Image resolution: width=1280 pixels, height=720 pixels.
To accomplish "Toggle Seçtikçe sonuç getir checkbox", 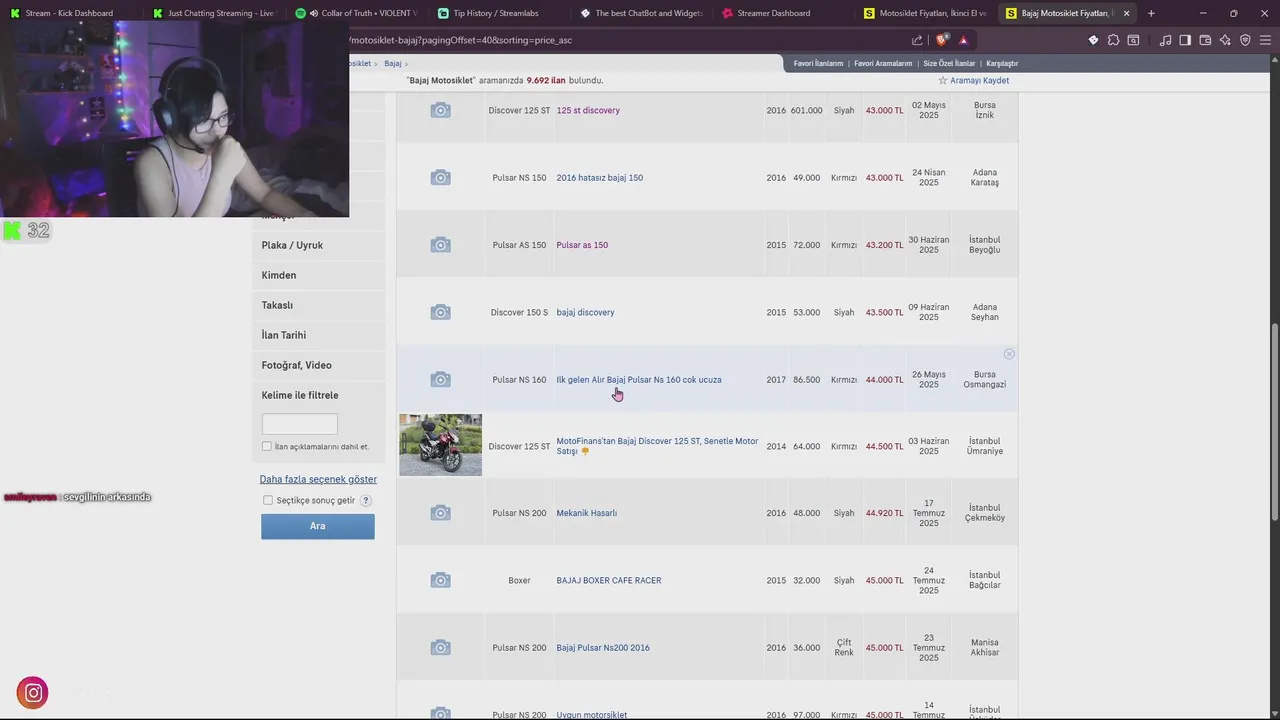I will tap(268, 500).
